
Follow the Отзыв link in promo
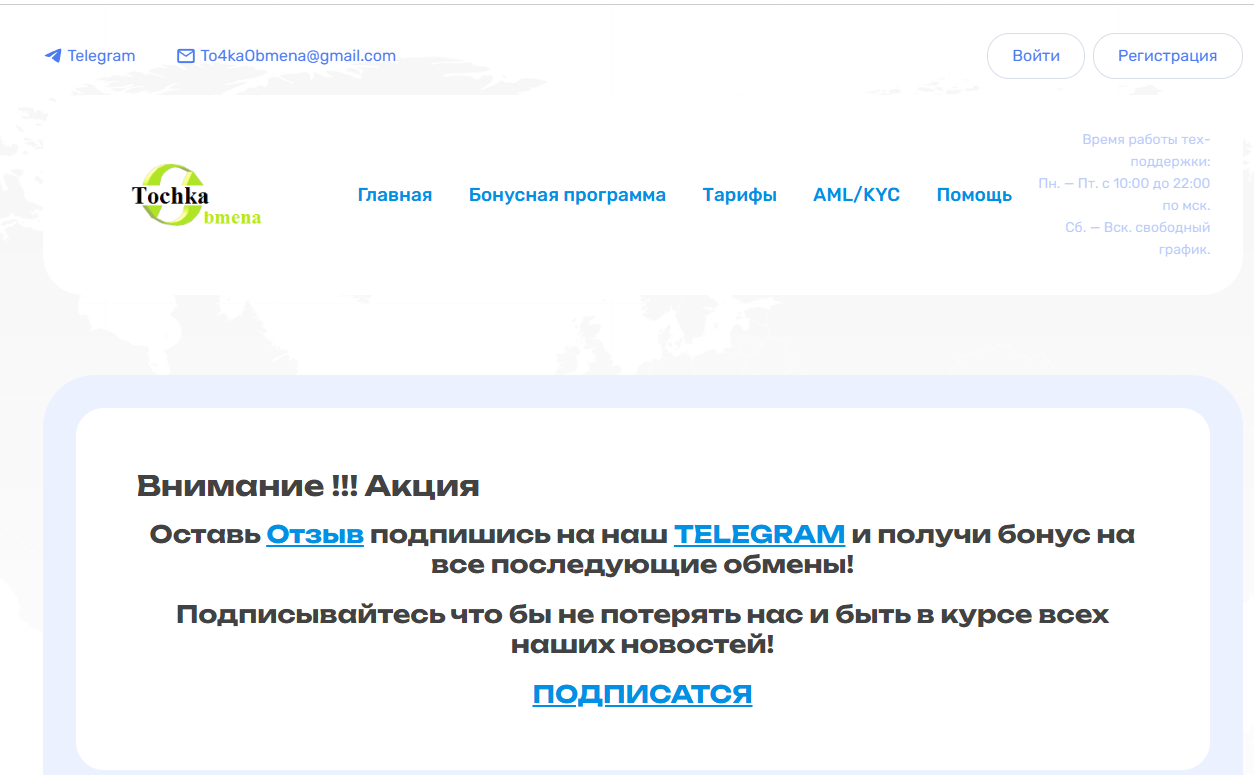point(315,534)
